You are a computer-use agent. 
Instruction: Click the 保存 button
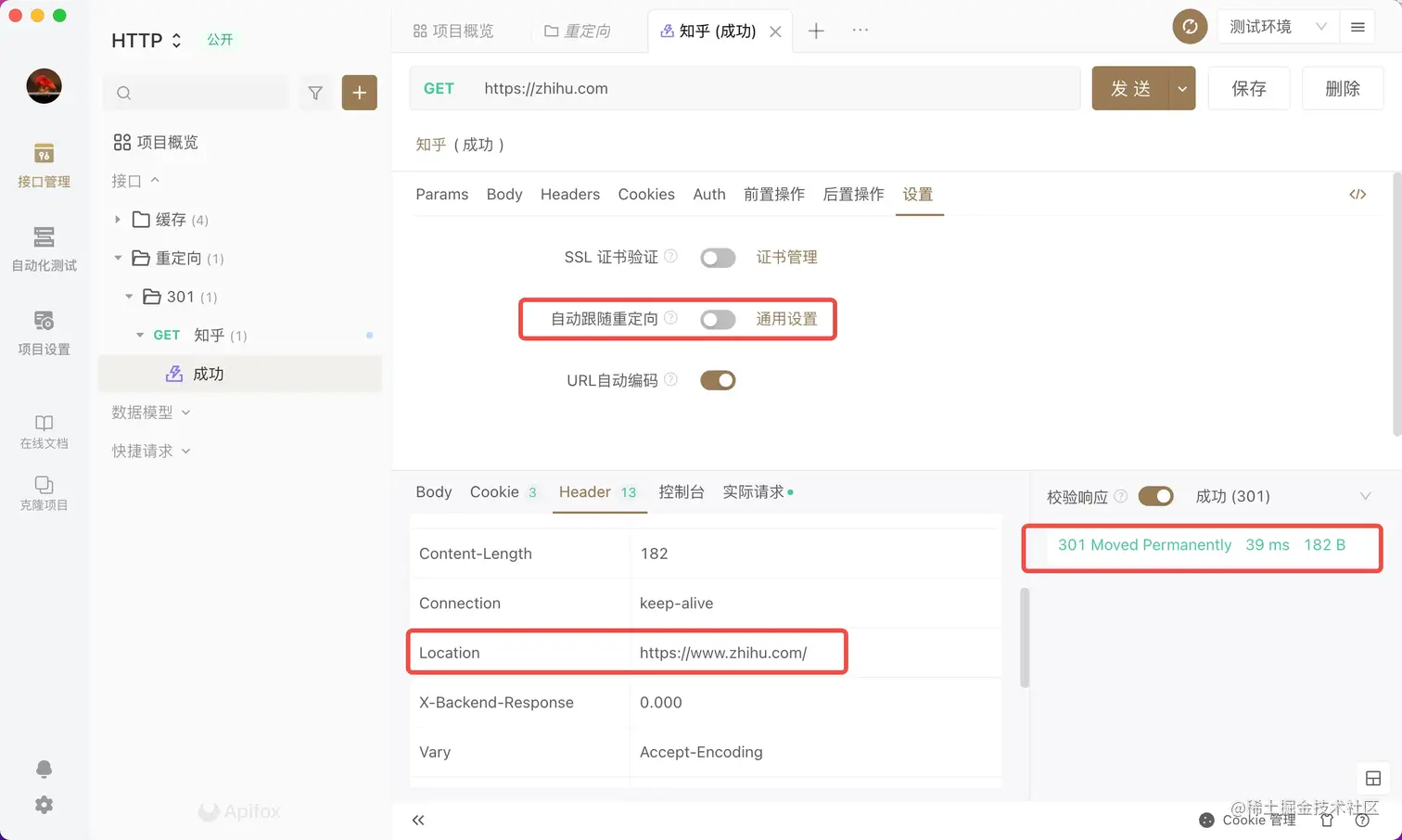(x=1248, y=89)
